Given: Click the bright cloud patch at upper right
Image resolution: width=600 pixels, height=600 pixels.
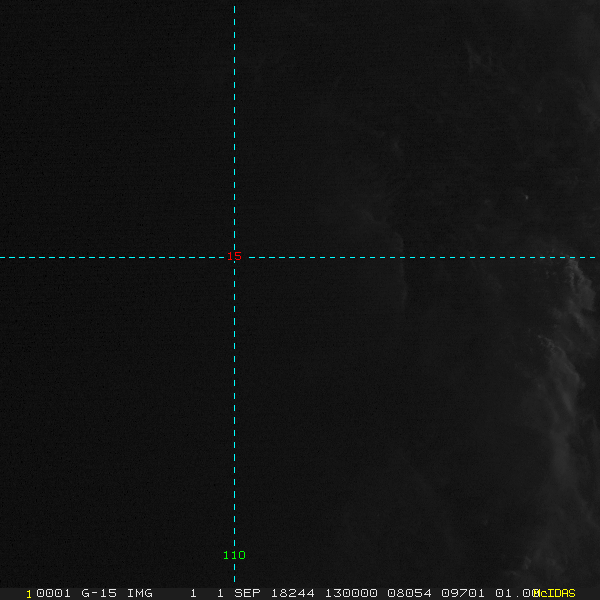Looking at the screenshot, I should (480, 60).
